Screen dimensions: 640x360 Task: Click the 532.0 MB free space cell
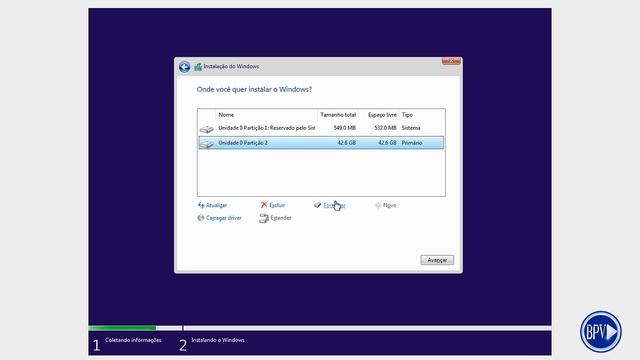385,128
